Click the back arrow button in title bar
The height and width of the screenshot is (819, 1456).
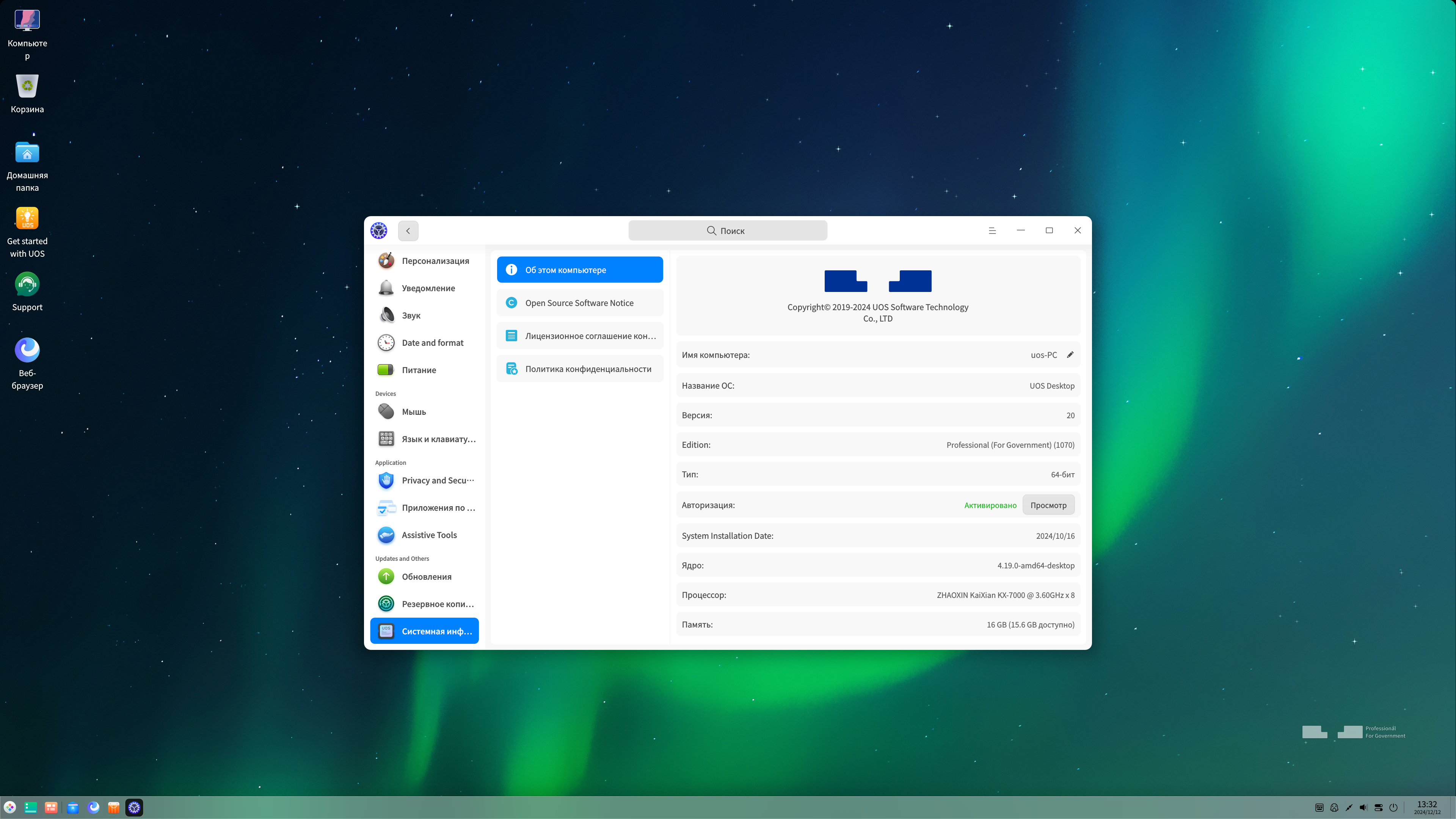coord(408,231)
